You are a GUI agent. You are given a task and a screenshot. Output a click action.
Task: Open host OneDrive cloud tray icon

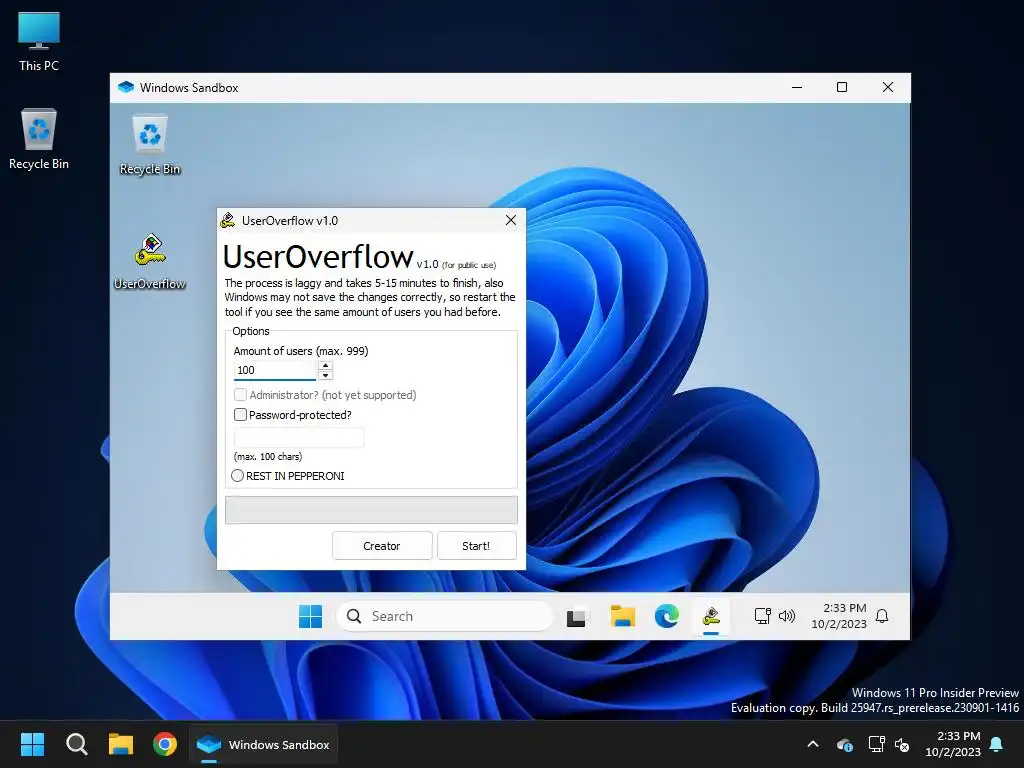[844, 744]
